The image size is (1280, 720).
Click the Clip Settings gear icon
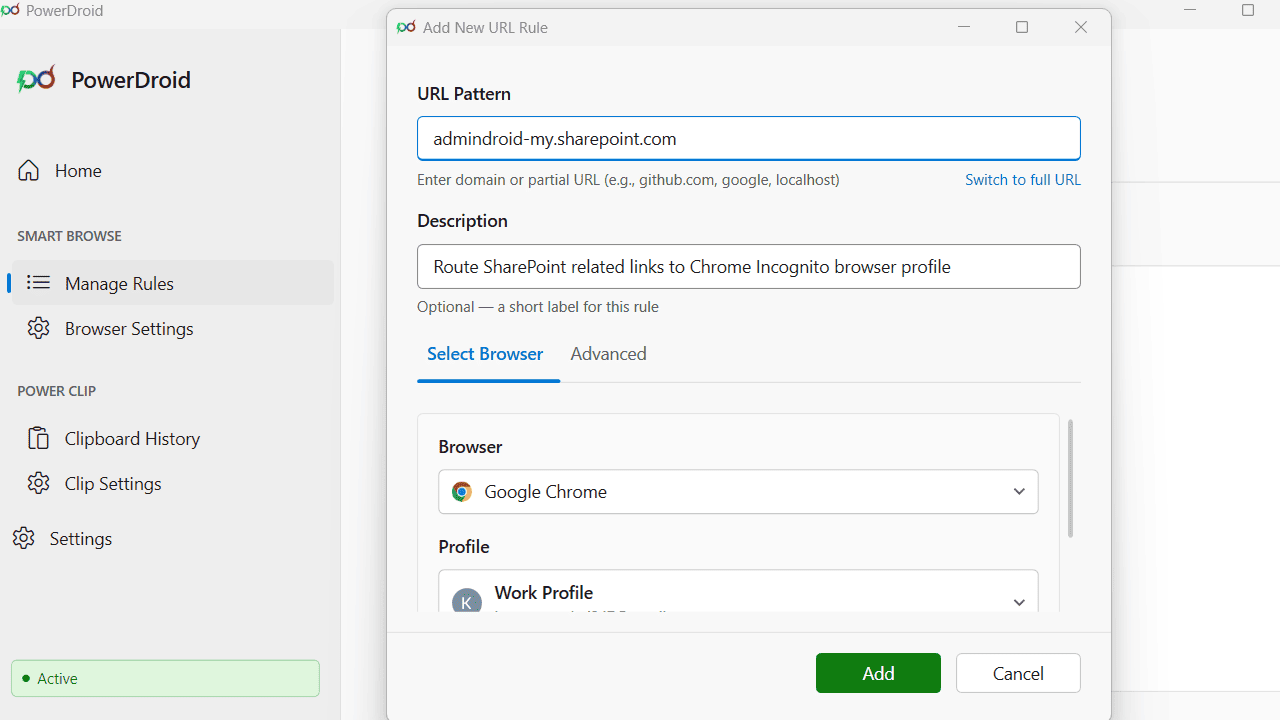click(x=39, y=483)
